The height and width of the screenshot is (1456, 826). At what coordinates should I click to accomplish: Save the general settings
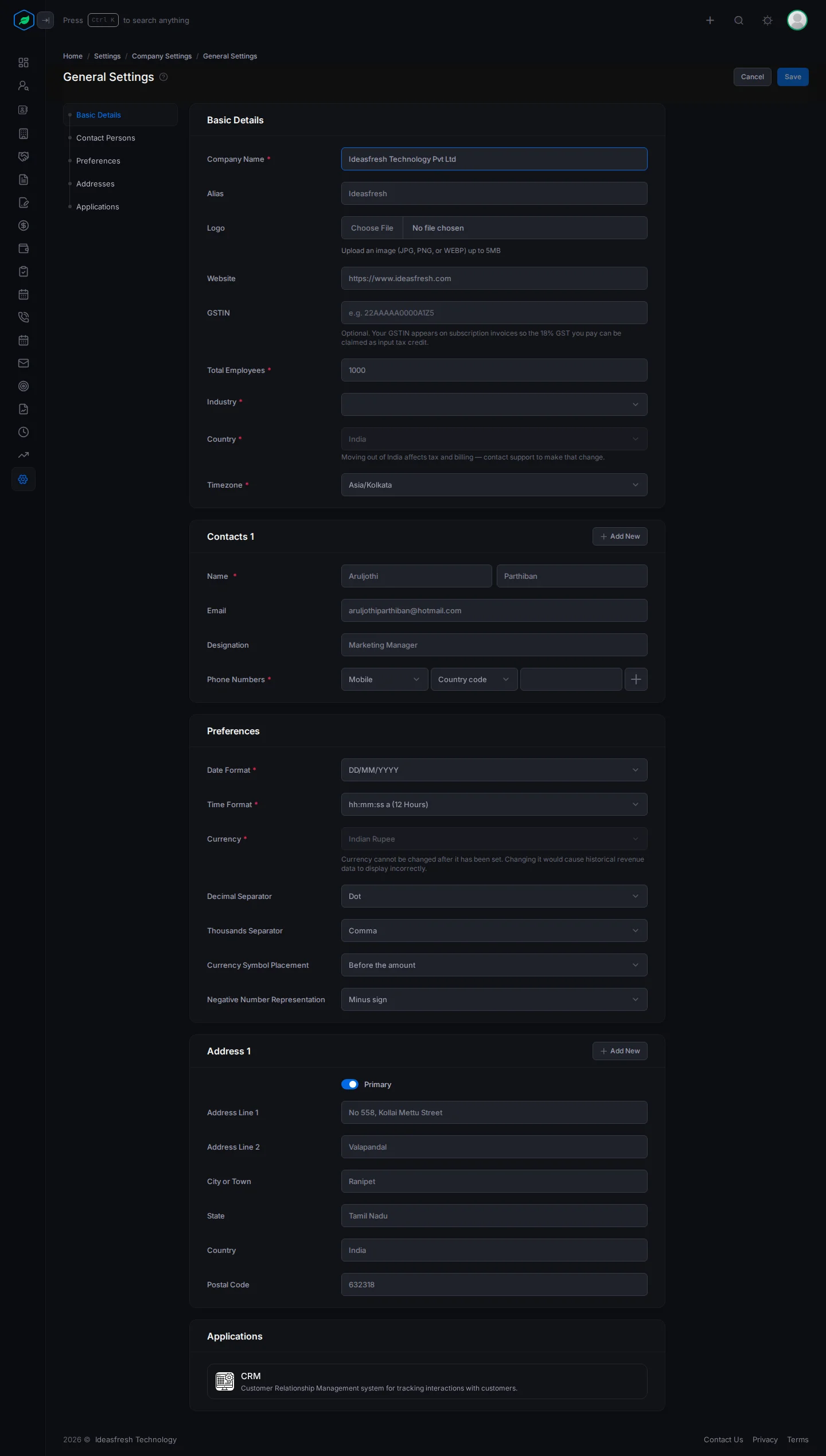point(793,77)
